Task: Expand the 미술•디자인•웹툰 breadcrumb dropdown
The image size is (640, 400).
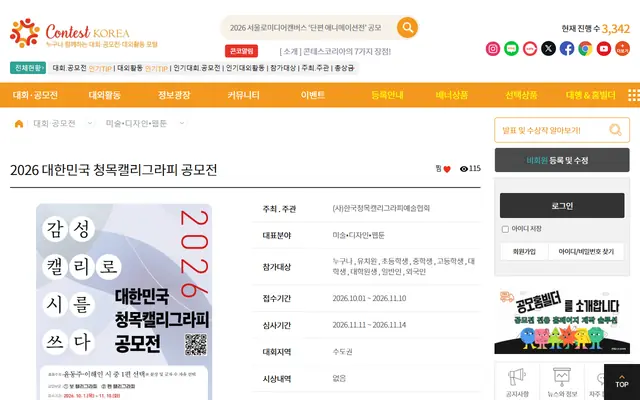Action: 182,123
